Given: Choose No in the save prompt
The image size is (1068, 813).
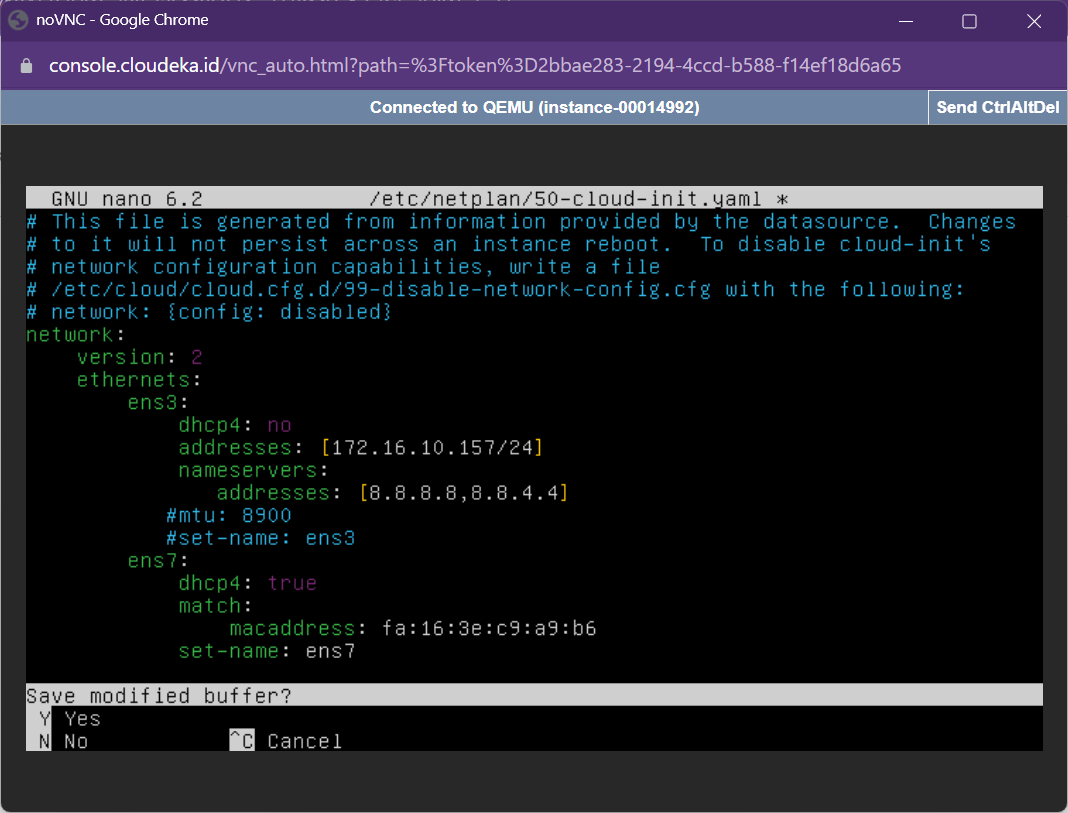Looking at the screenshot, I should (76, 741).
